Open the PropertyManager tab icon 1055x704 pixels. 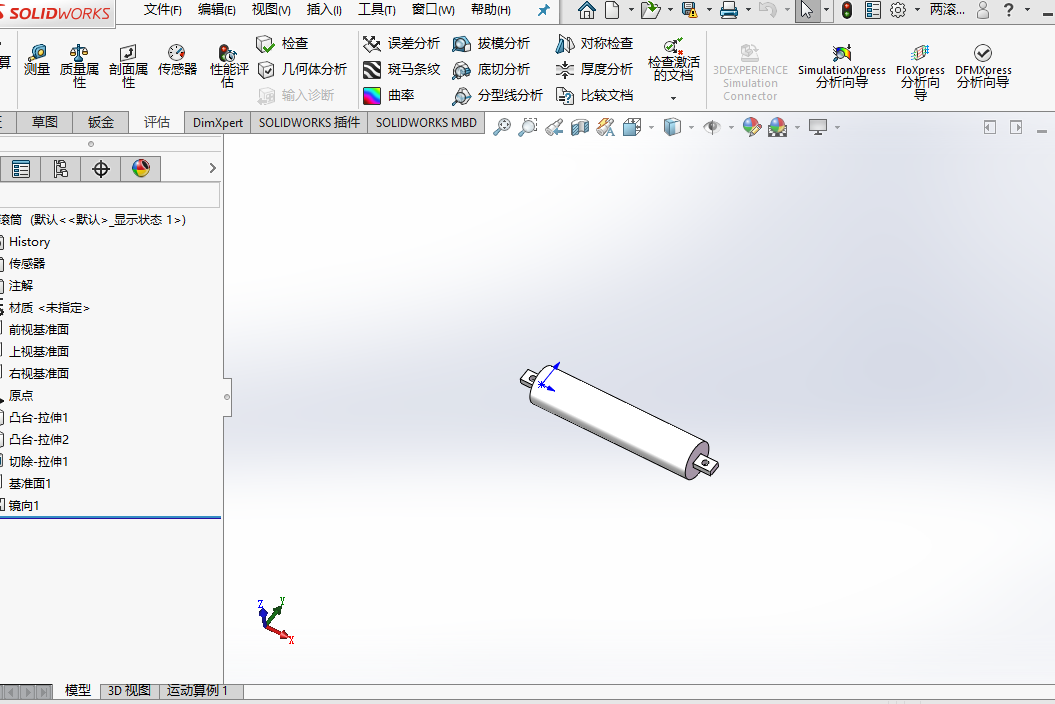click(x=21, y=169)
